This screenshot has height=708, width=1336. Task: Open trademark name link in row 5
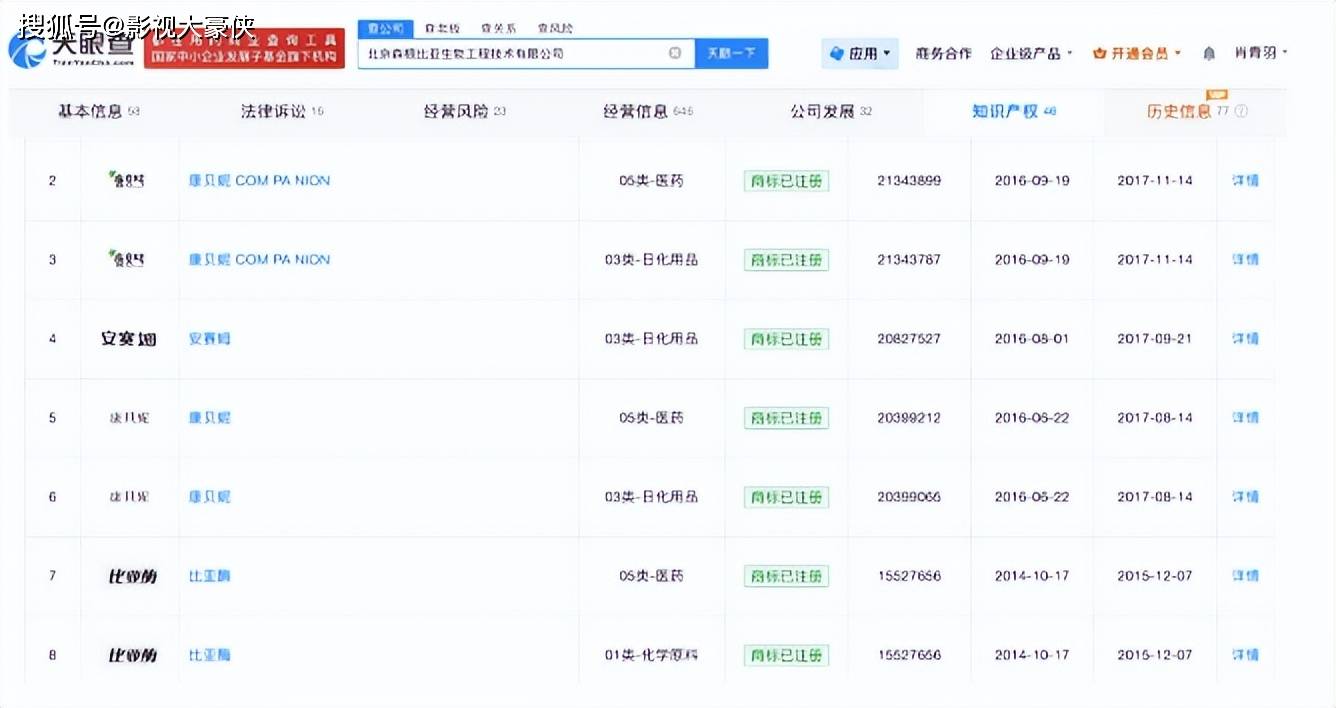209,417
